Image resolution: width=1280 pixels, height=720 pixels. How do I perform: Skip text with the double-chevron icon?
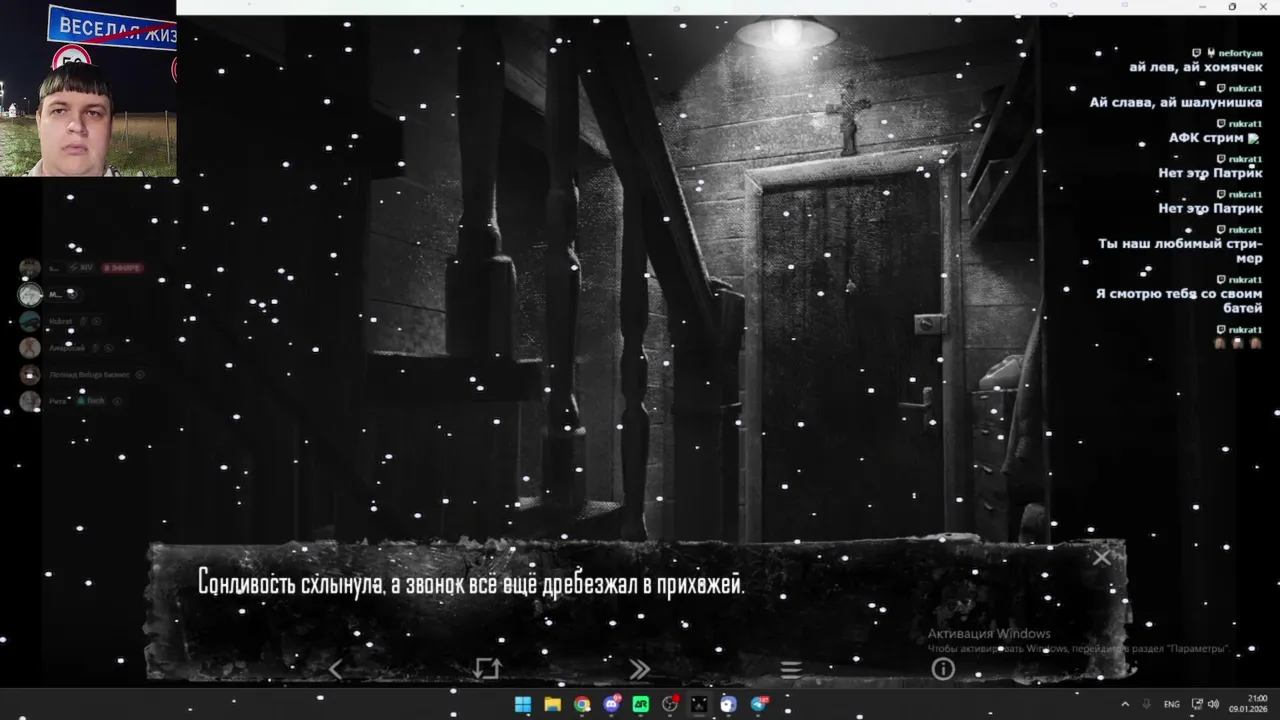(x=640, y=670)
